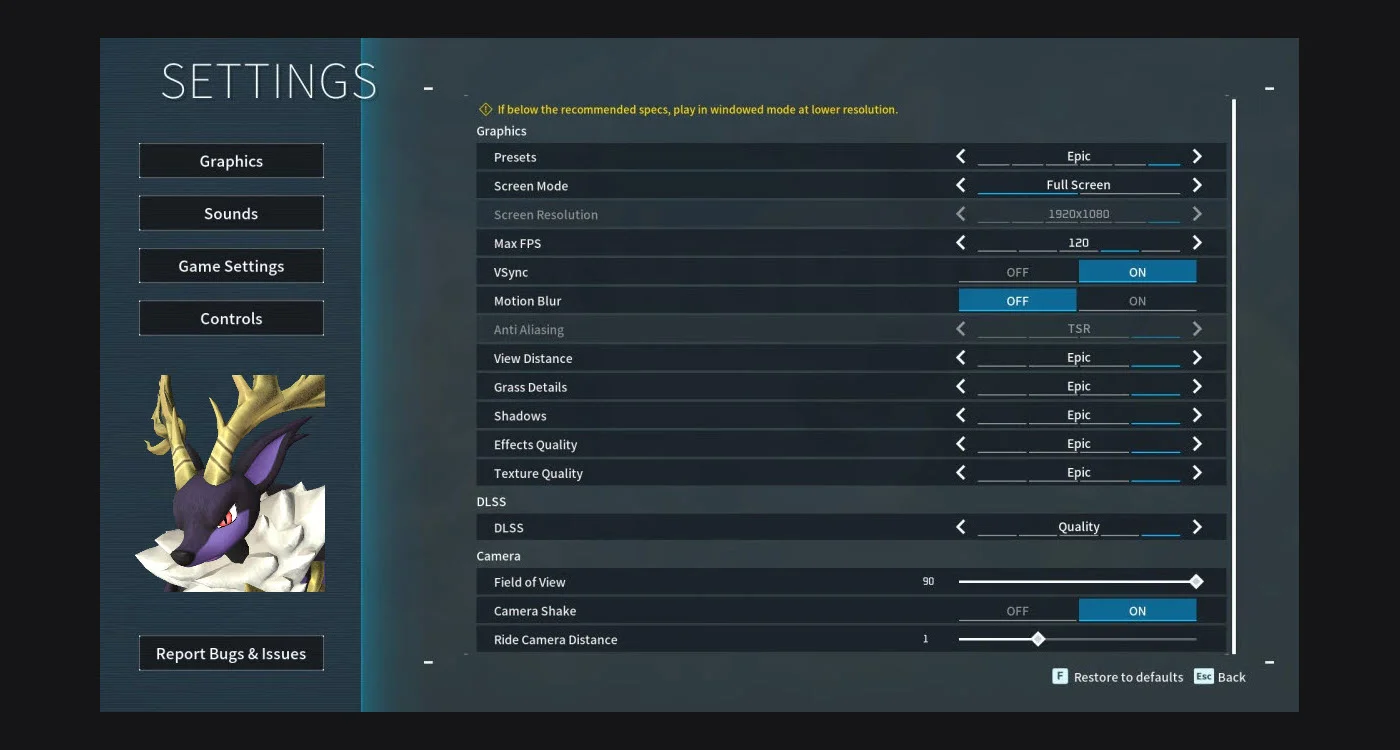
Task: Turn Motion Blur on
Action: (x=1137, y=301)
